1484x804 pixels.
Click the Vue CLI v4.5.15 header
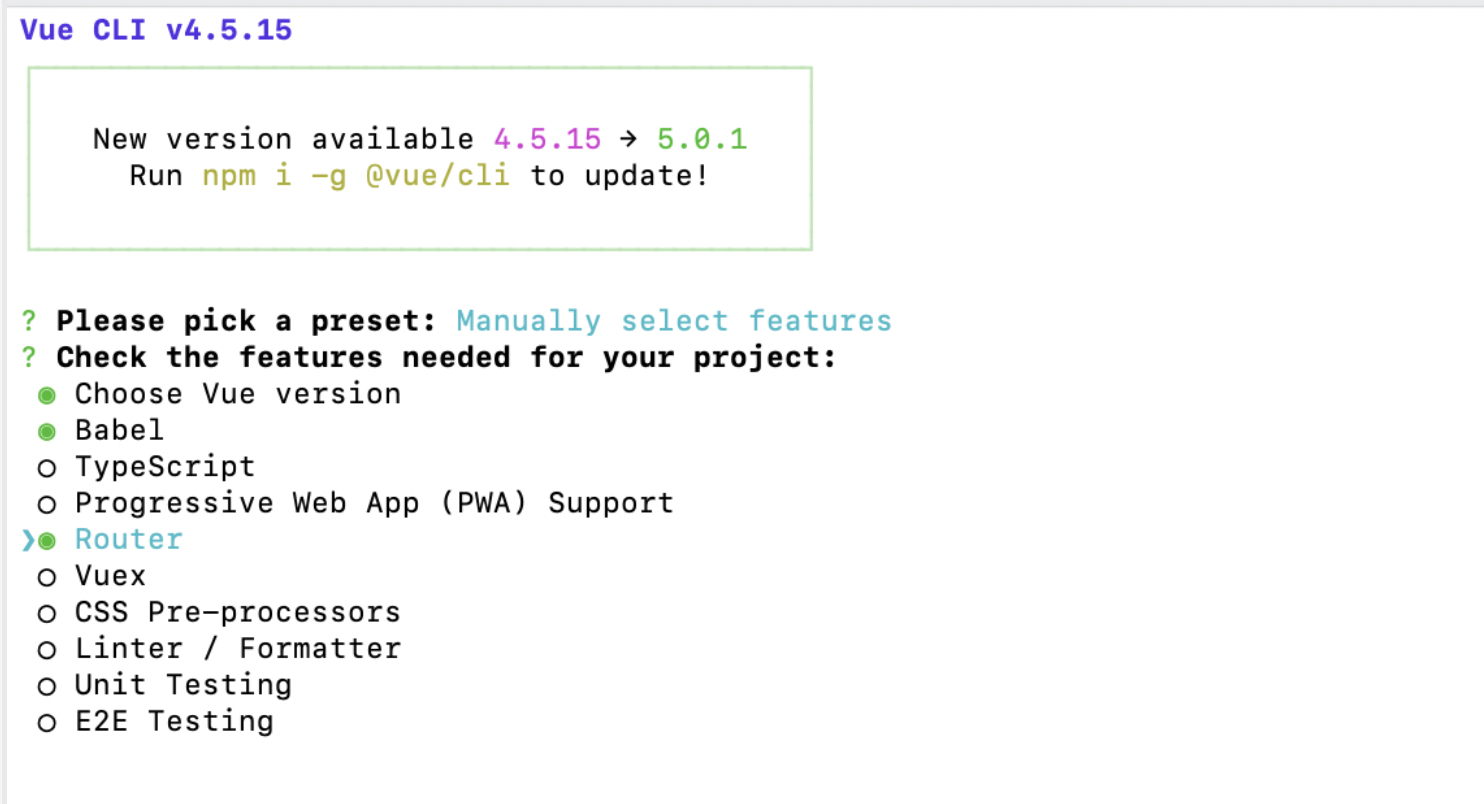pyautogui.click(x=156, y=30)
